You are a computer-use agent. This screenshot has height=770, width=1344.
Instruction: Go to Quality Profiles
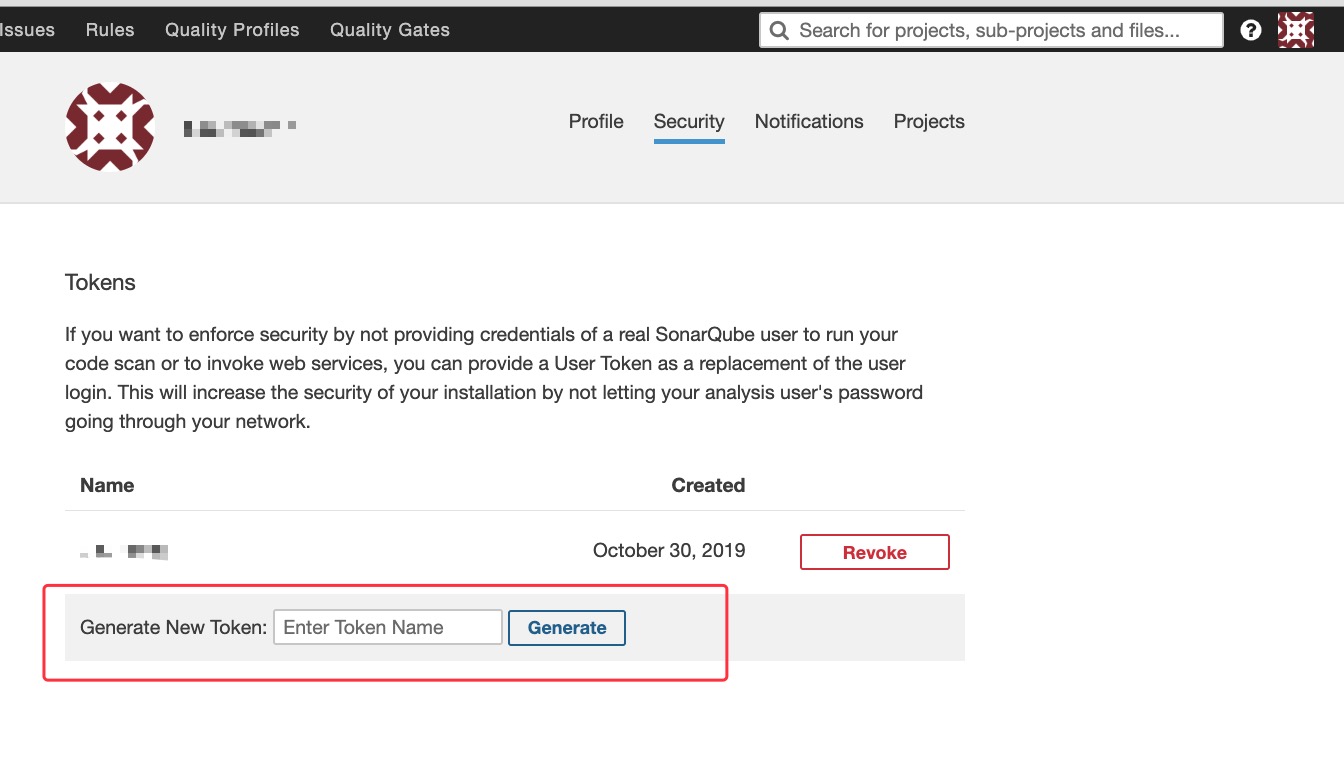[232, 30]
